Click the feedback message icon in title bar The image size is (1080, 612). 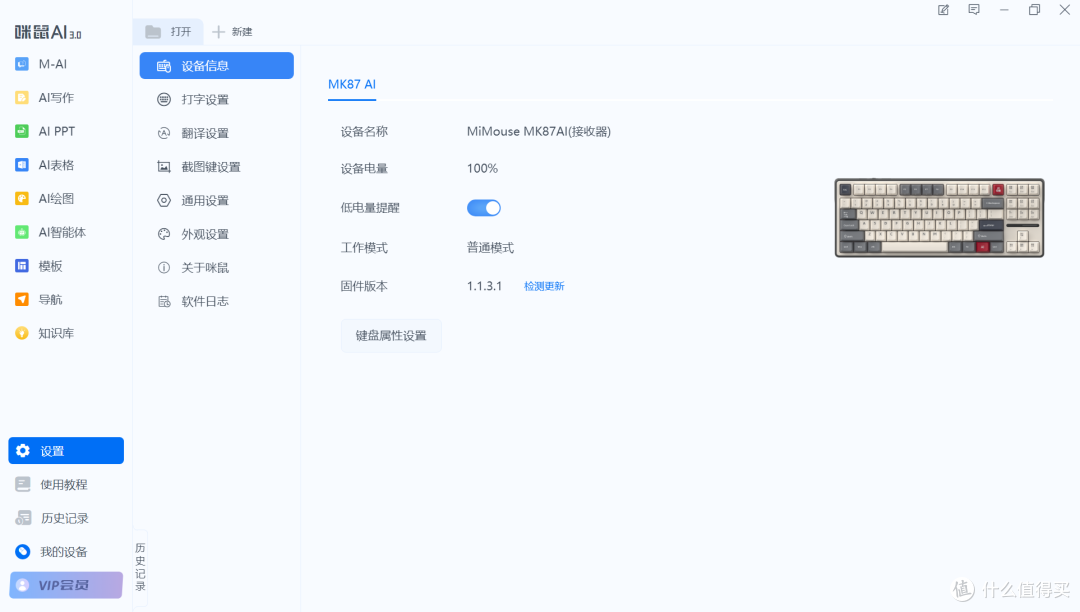pyautogui.click(x=974, y=10)
